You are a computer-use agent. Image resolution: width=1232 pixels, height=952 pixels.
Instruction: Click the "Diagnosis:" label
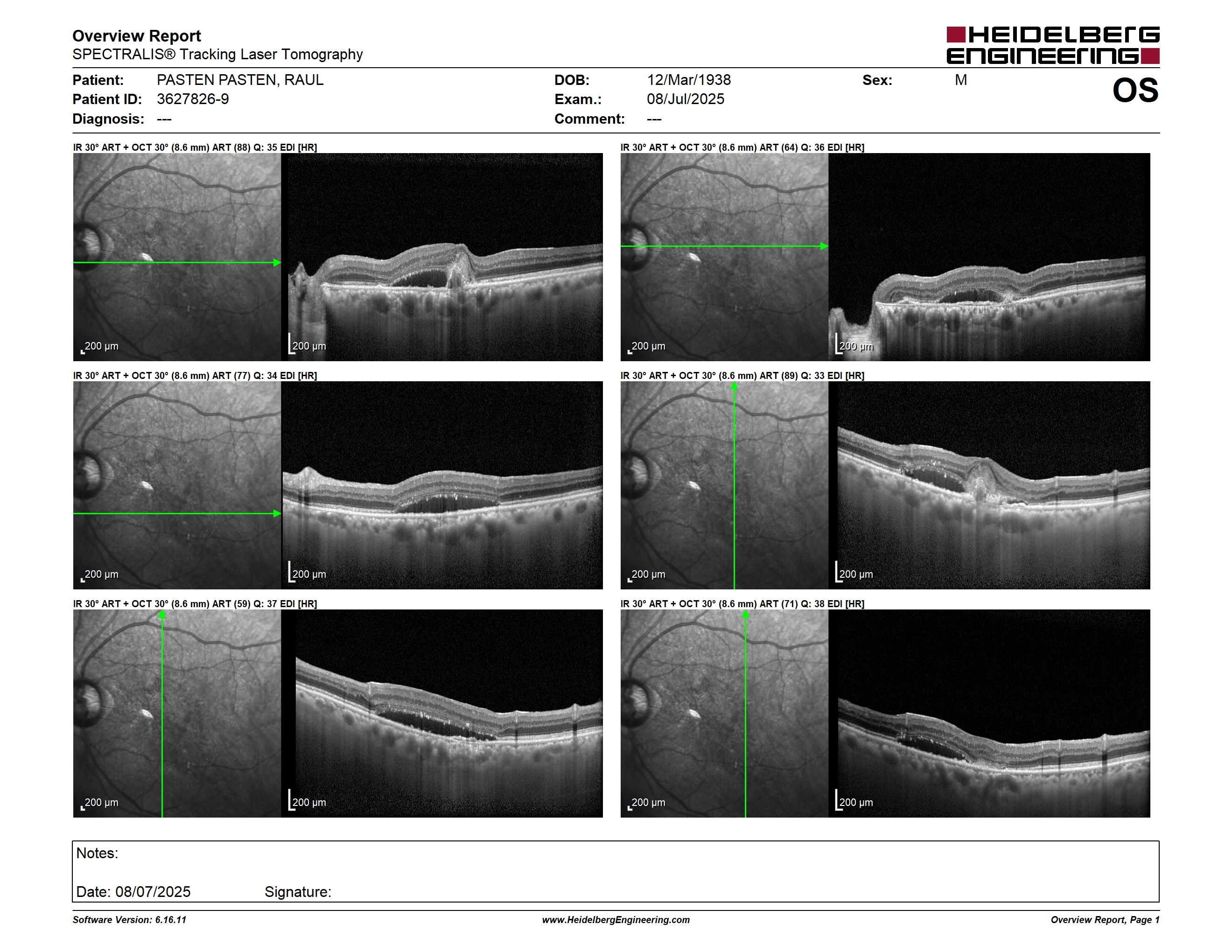(108, 119)
